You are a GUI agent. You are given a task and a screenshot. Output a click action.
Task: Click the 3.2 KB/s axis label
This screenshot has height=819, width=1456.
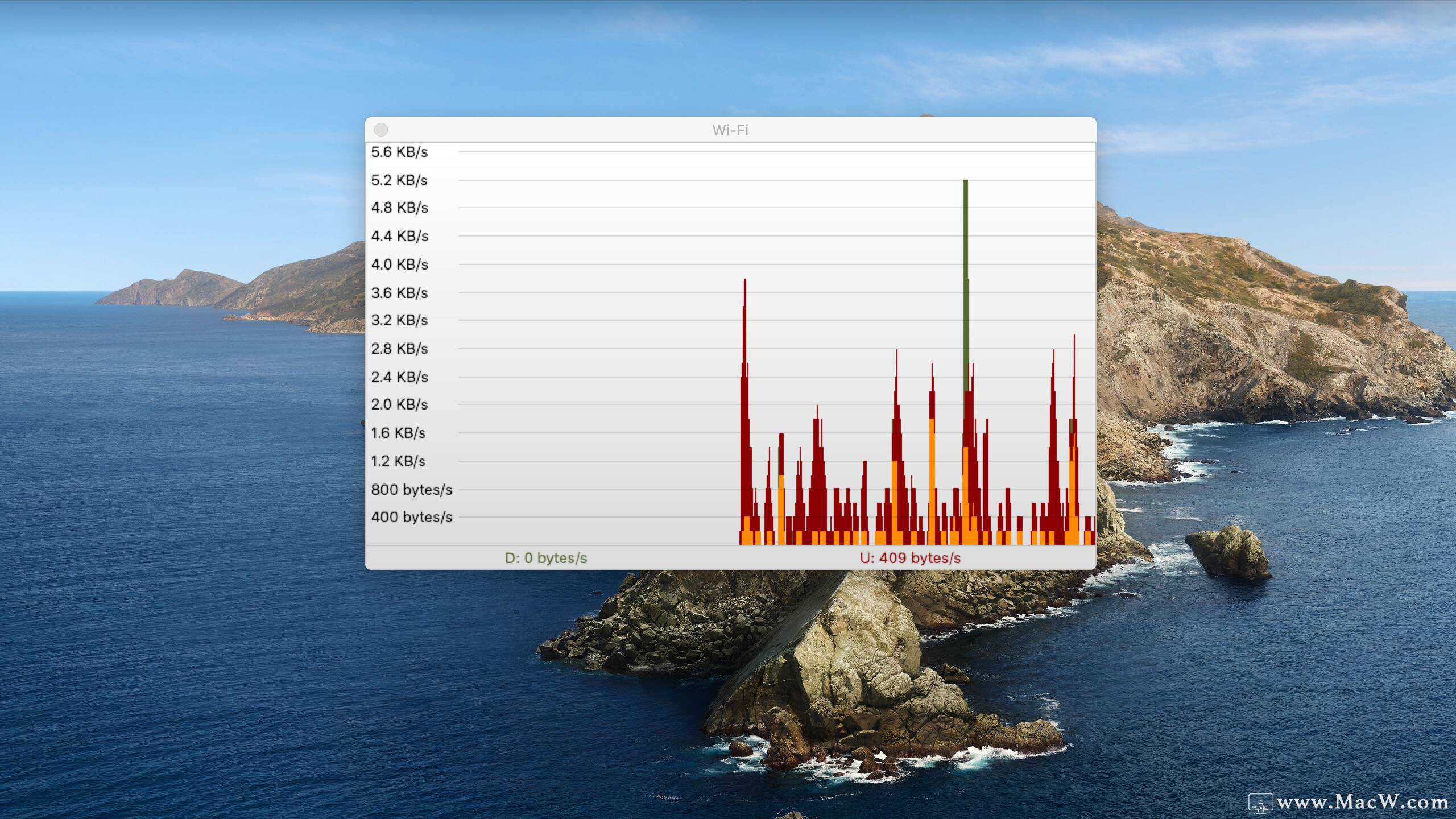[399, 320]
